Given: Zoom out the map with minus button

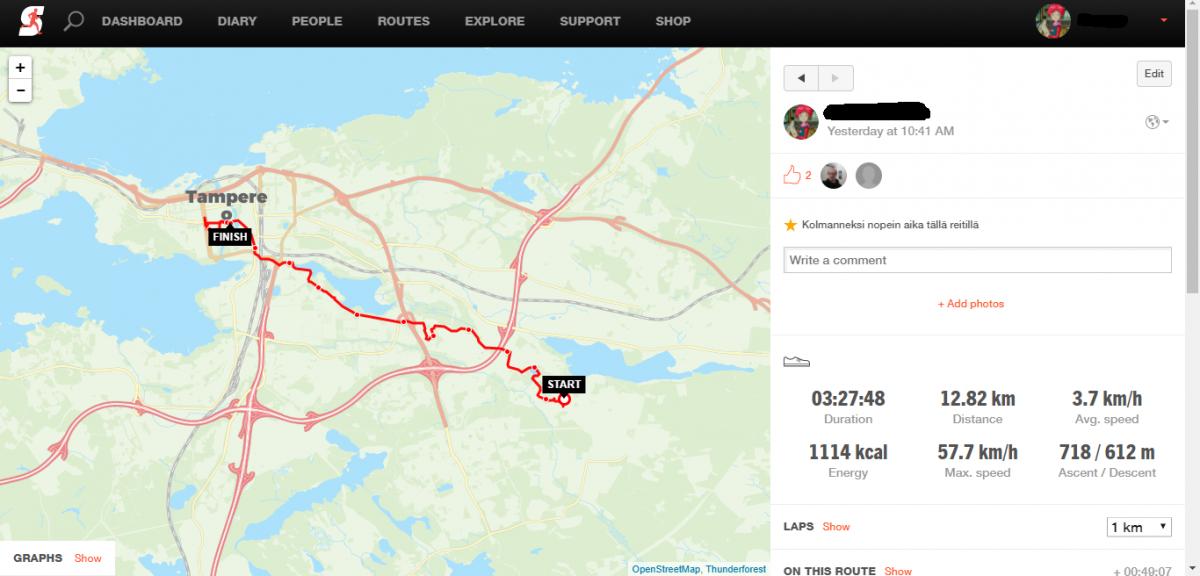Looking at the screenshot, I should (x=20, y=90).
